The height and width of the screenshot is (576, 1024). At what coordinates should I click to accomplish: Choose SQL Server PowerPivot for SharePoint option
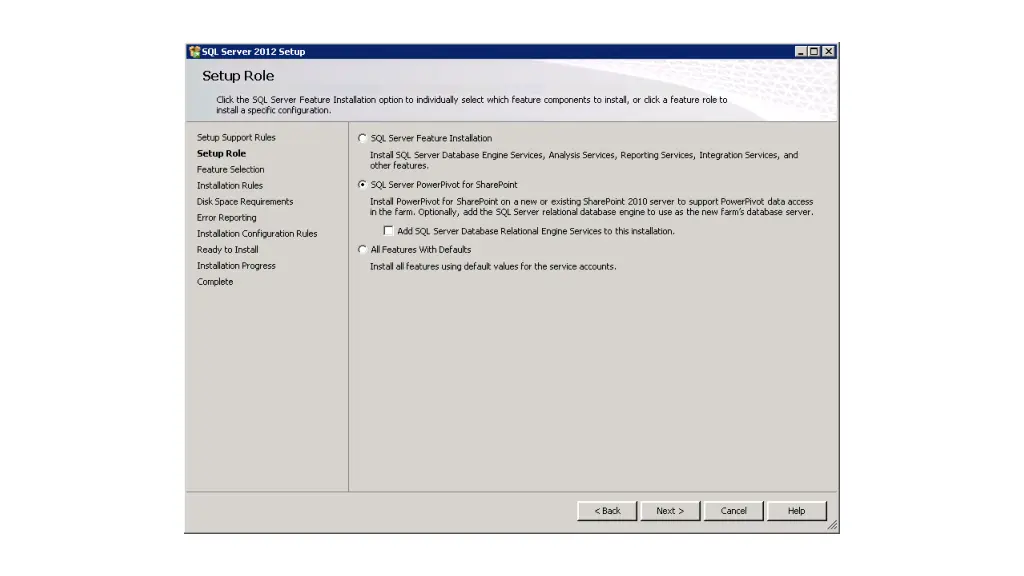pos(362,185)
